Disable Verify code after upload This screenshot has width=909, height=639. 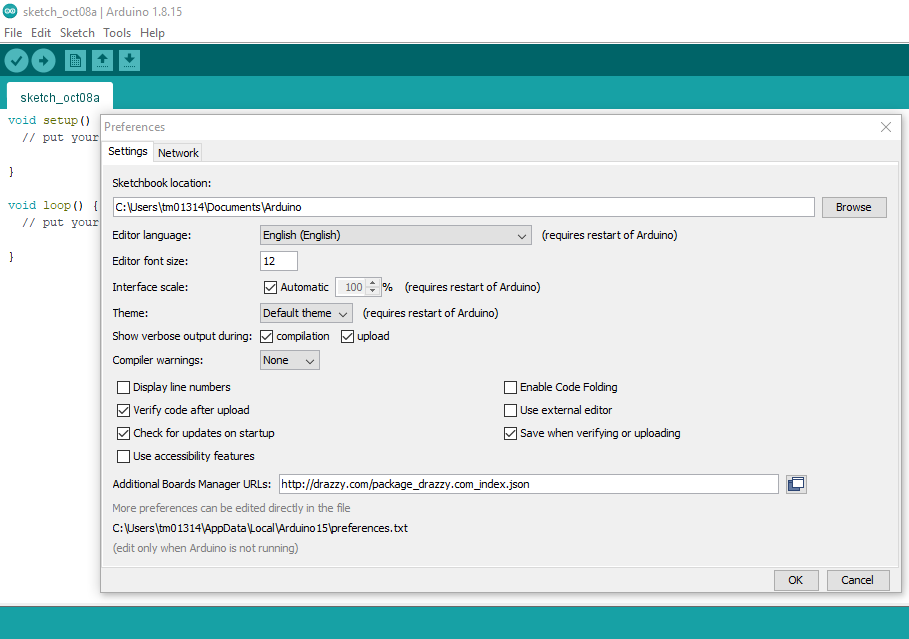(123, 411)
